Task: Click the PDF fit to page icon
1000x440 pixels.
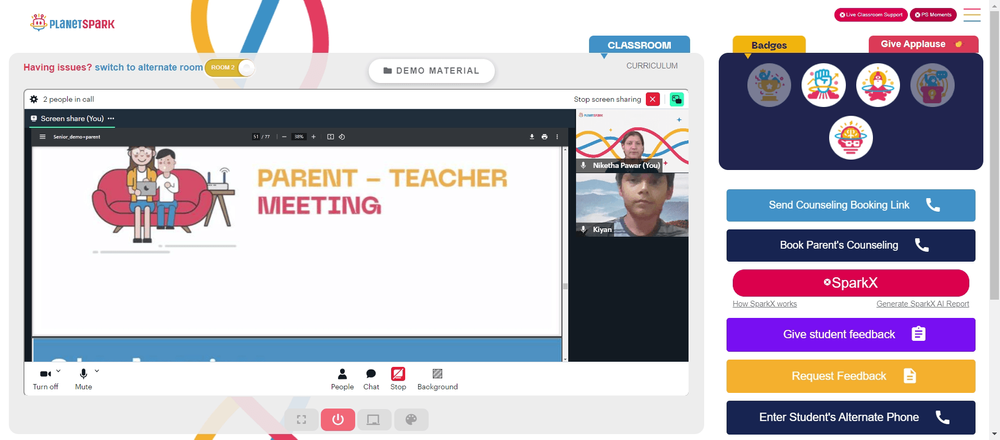Action: [330, 136]
